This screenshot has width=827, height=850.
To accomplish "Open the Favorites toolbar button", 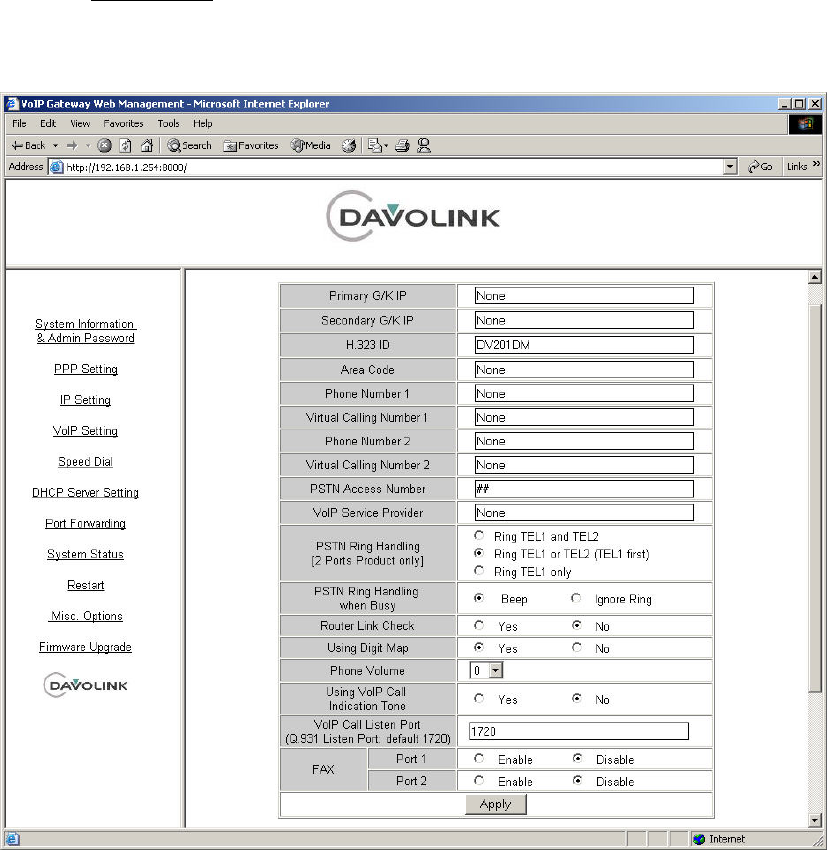I will coord(251,145).
